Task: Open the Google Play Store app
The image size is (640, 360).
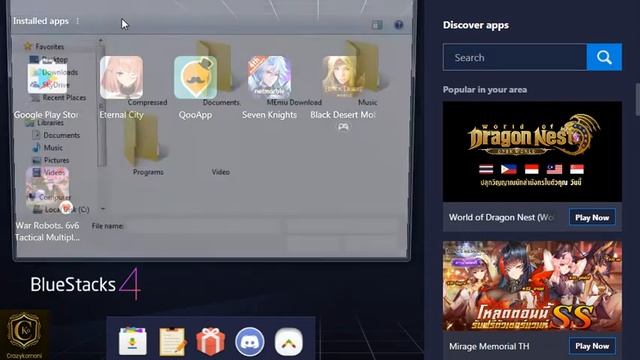Action: point(47,78)
